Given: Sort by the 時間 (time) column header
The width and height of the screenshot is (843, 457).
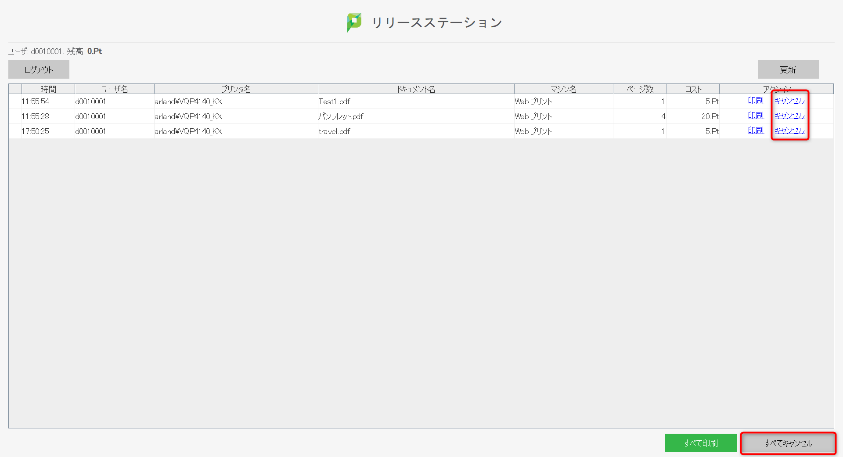Looking at the screenshot, I should point(48,89).
